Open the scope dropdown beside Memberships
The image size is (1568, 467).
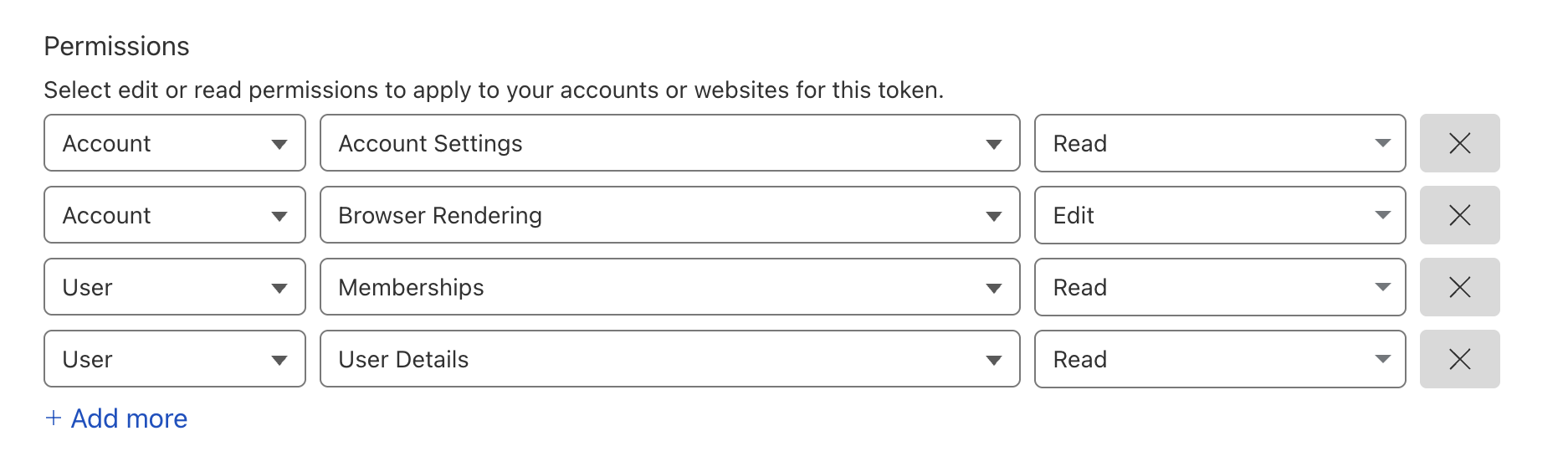point(174,287)
